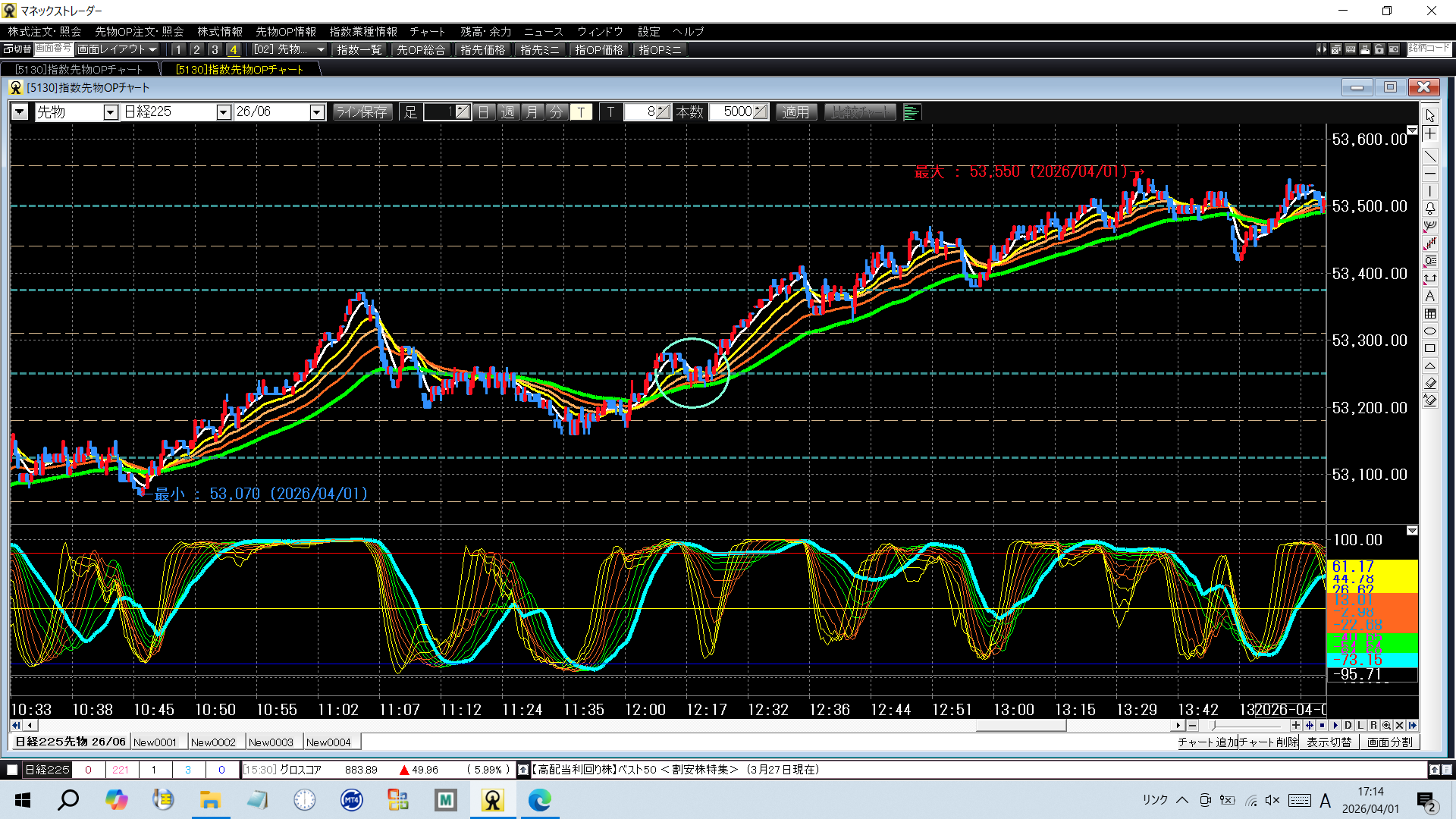Open the 26/06 contract month dropdown
This screenshot has height=819, width=1456.
(317, 112)
